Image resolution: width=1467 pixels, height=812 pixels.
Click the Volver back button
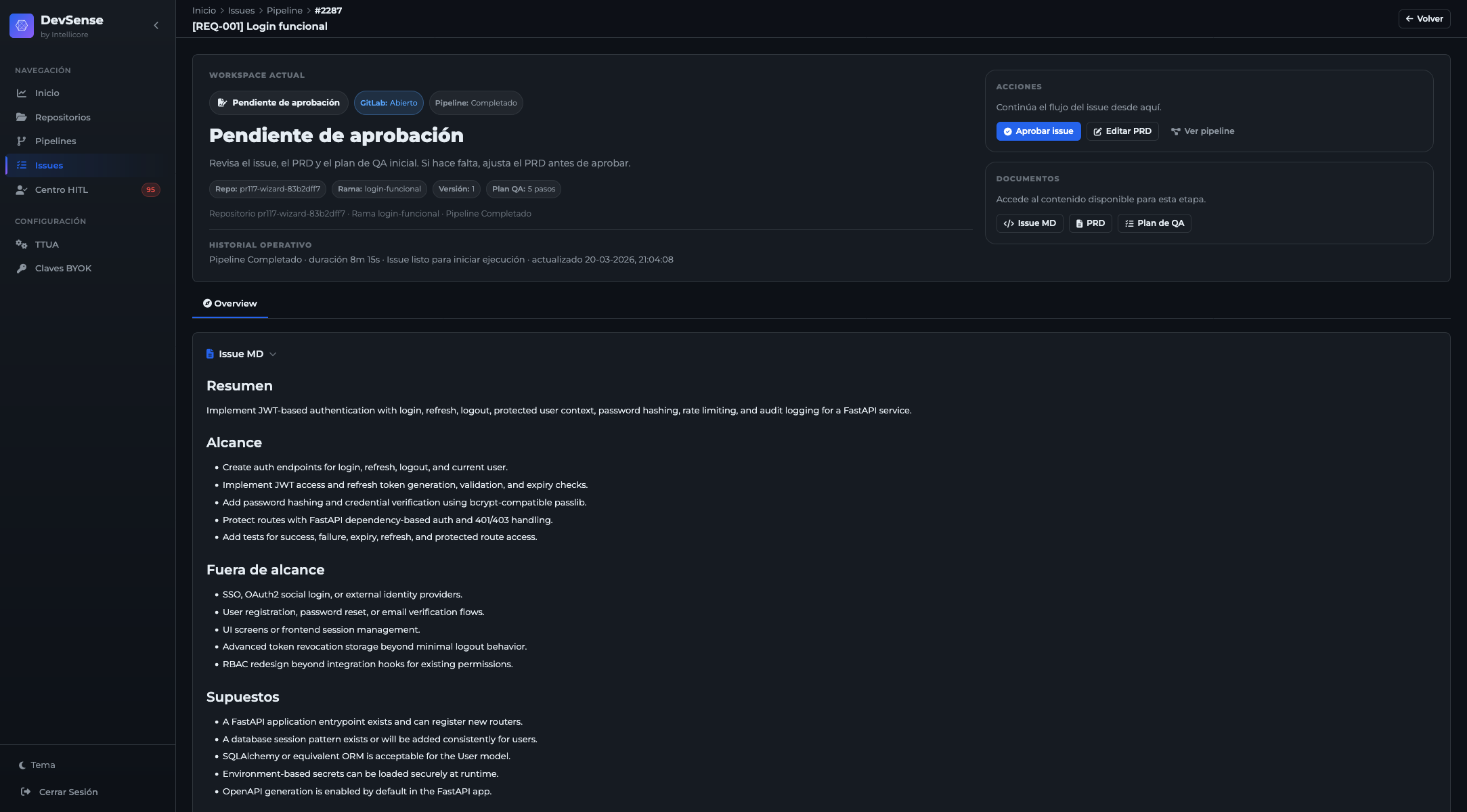1424,19
